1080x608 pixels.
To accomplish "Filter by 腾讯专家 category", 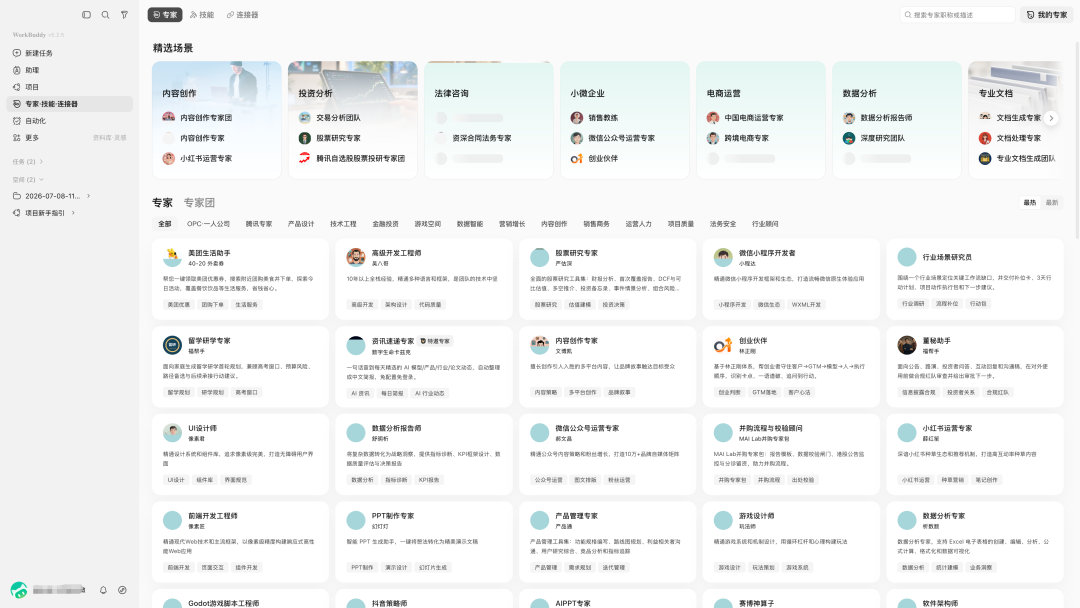I will (x=259, y=224).
